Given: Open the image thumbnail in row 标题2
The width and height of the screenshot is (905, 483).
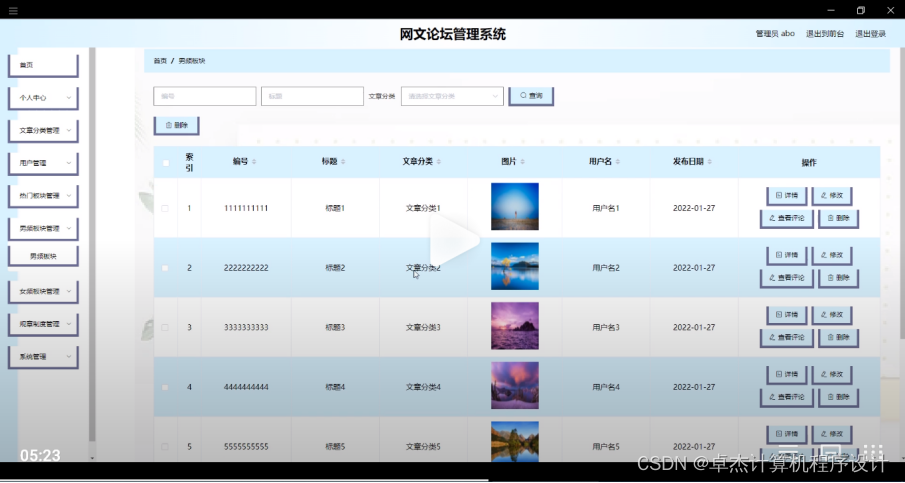Looking at the screenshot, I should click(x=515, y=266).
